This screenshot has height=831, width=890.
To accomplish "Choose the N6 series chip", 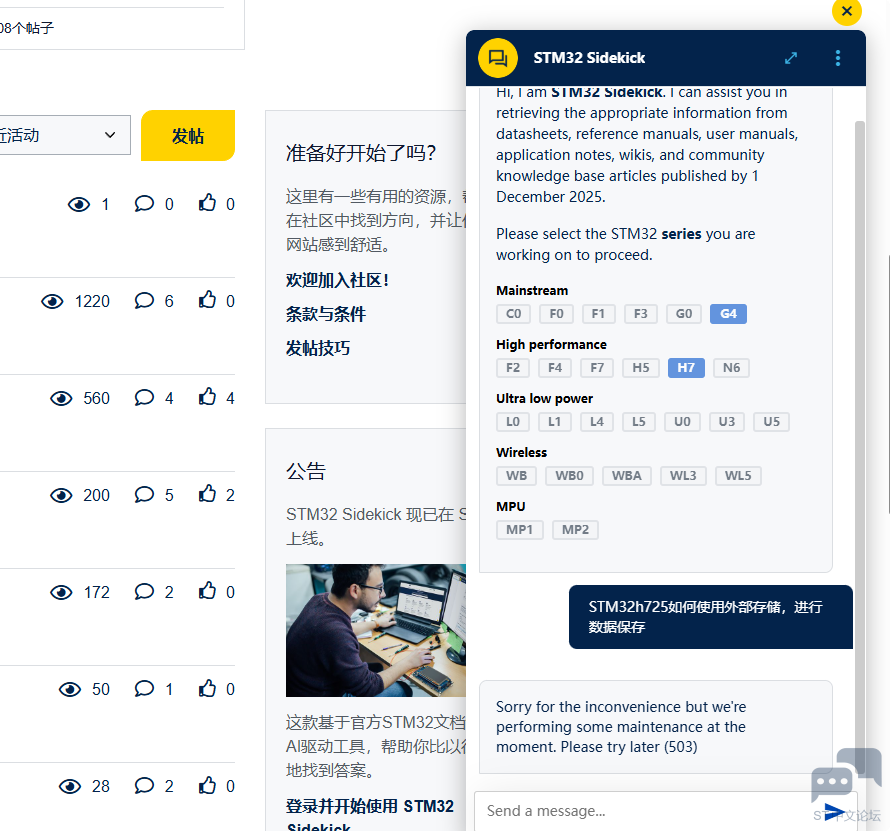I will [731, 368].
